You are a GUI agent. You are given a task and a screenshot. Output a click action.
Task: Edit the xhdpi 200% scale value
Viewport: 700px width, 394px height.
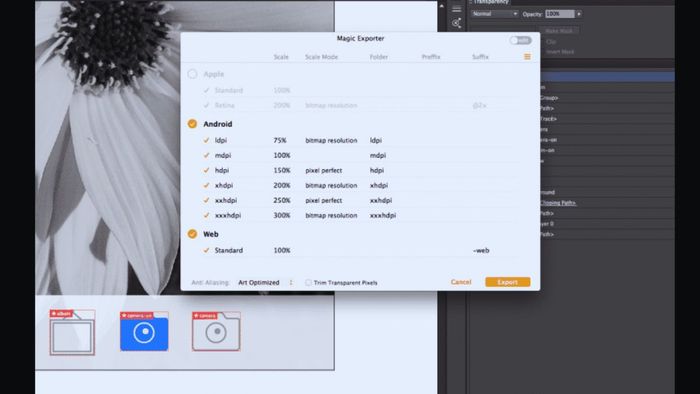[x=282, y=185]
